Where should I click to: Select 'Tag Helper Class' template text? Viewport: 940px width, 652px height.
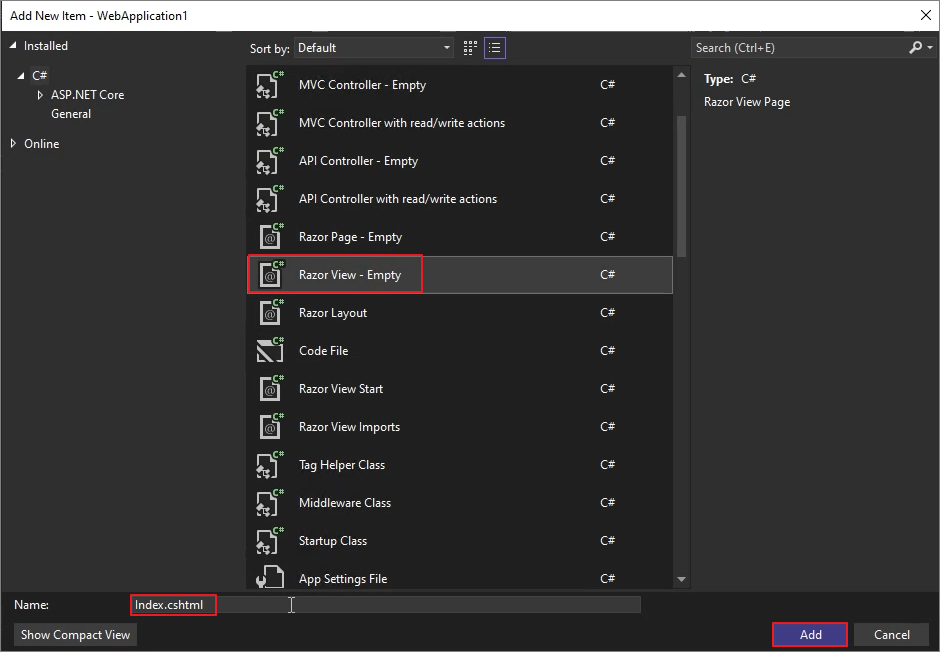click(342, 465)
